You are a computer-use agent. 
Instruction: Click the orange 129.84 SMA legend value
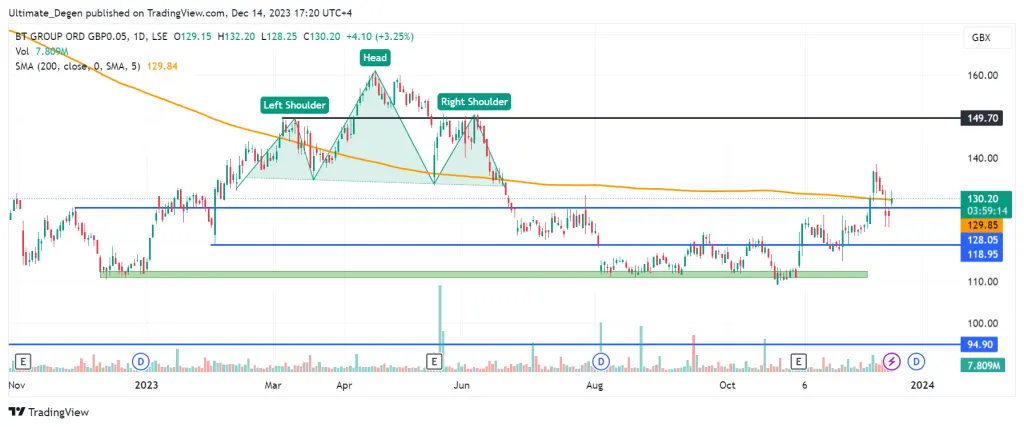(164, 66)
